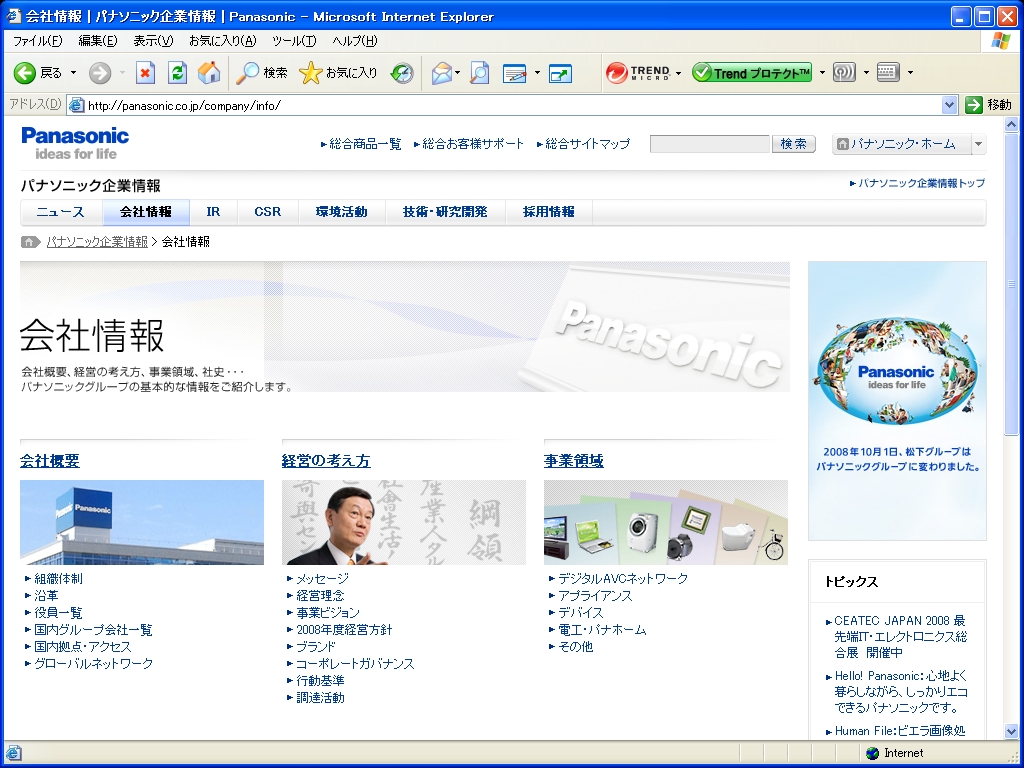Expand the Mail icon dropdown arrow

457,72
